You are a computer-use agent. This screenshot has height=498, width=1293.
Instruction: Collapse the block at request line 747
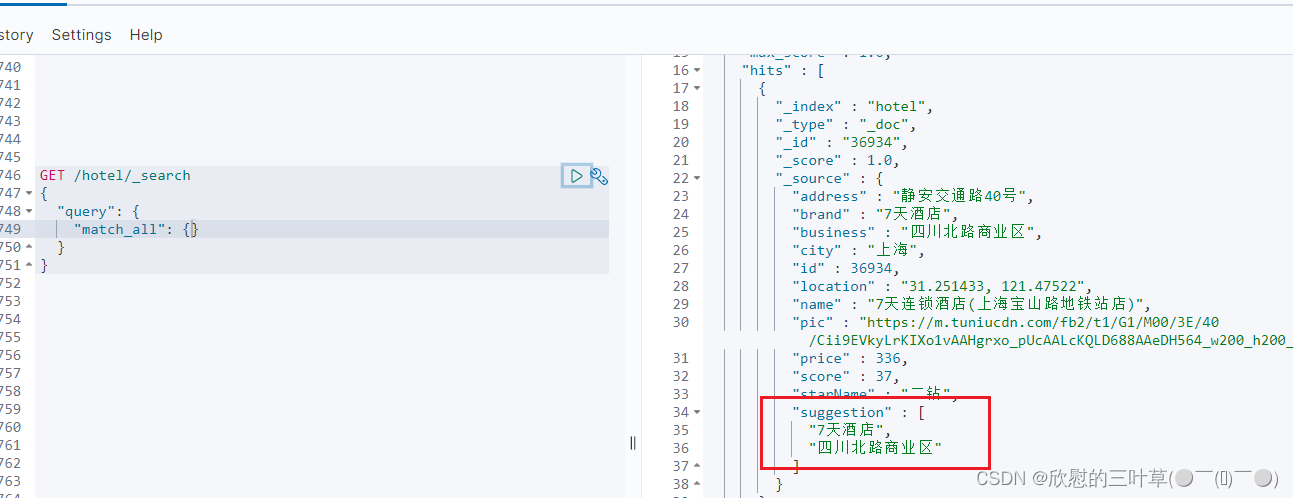pyautogui.click(x=28, y=193)
